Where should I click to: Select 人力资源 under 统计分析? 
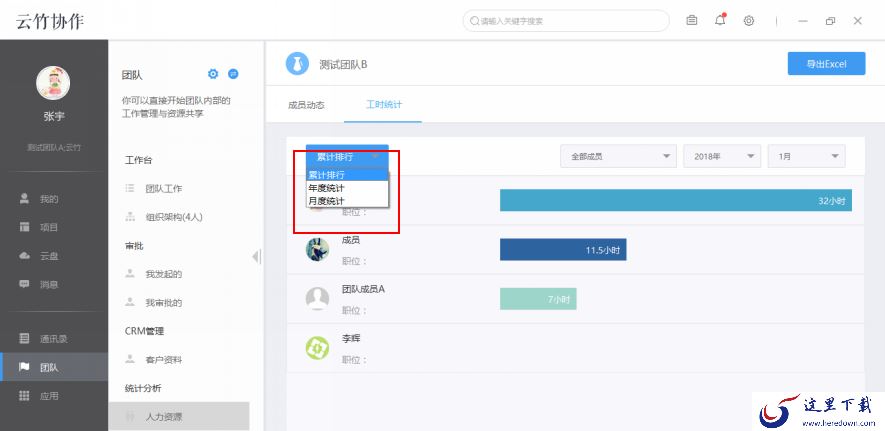tap(179, 417)
